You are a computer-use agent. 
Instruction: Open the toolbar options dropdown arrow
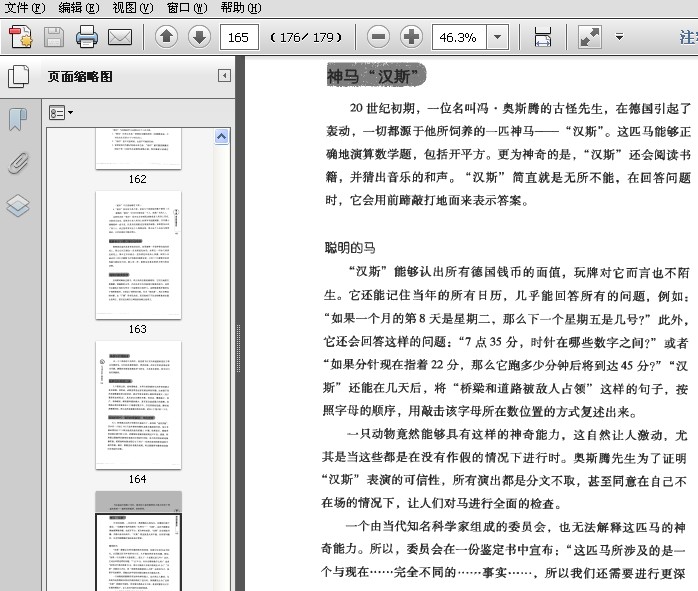(619, 37)
